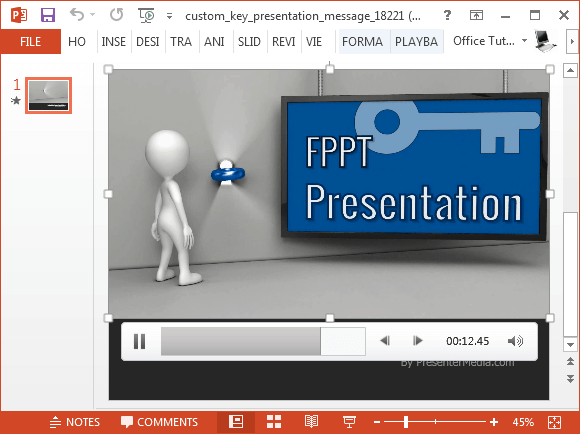Switch to Reading View

pos(311,422)
